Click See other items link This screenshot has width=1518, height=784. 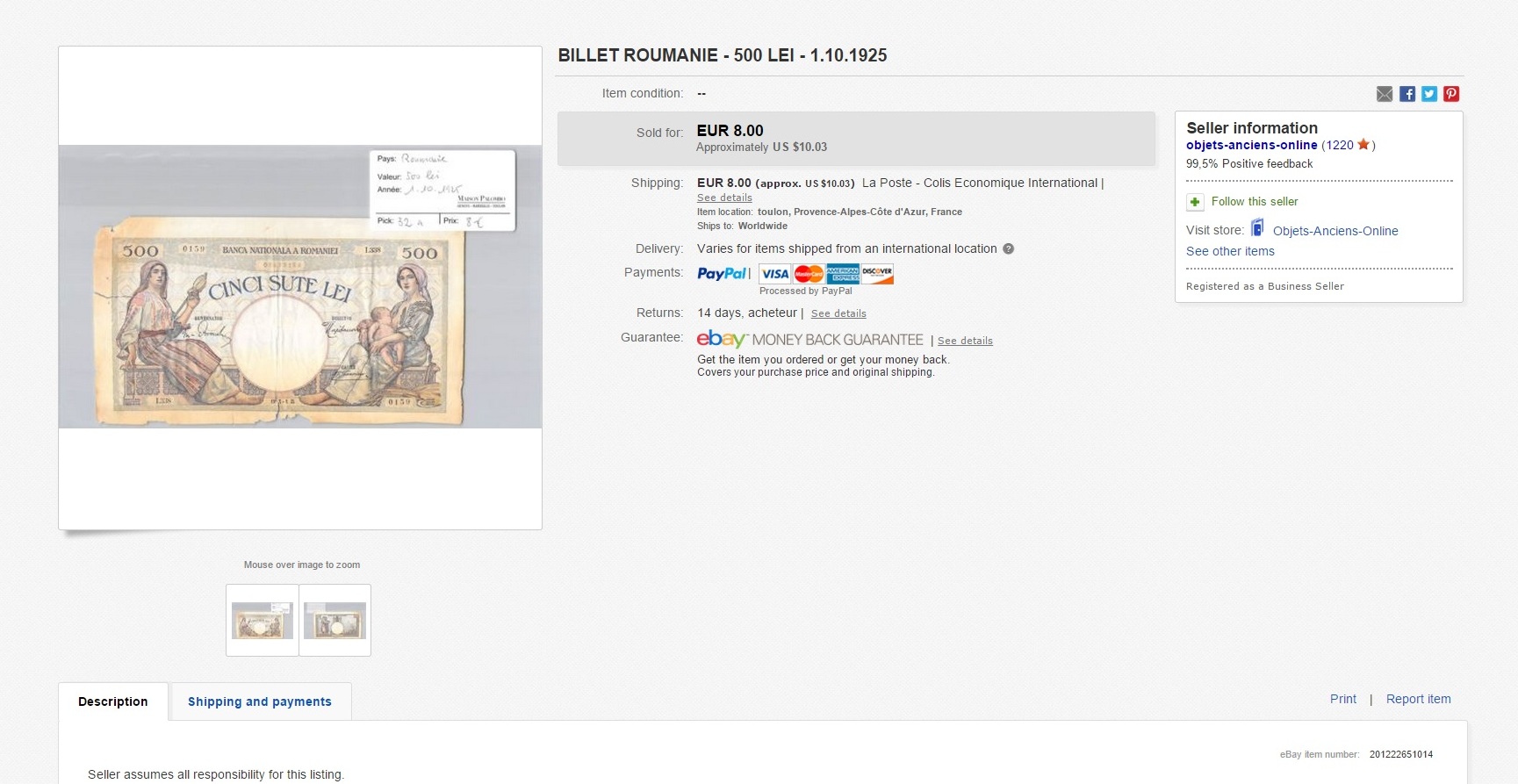coord(1230,251)
